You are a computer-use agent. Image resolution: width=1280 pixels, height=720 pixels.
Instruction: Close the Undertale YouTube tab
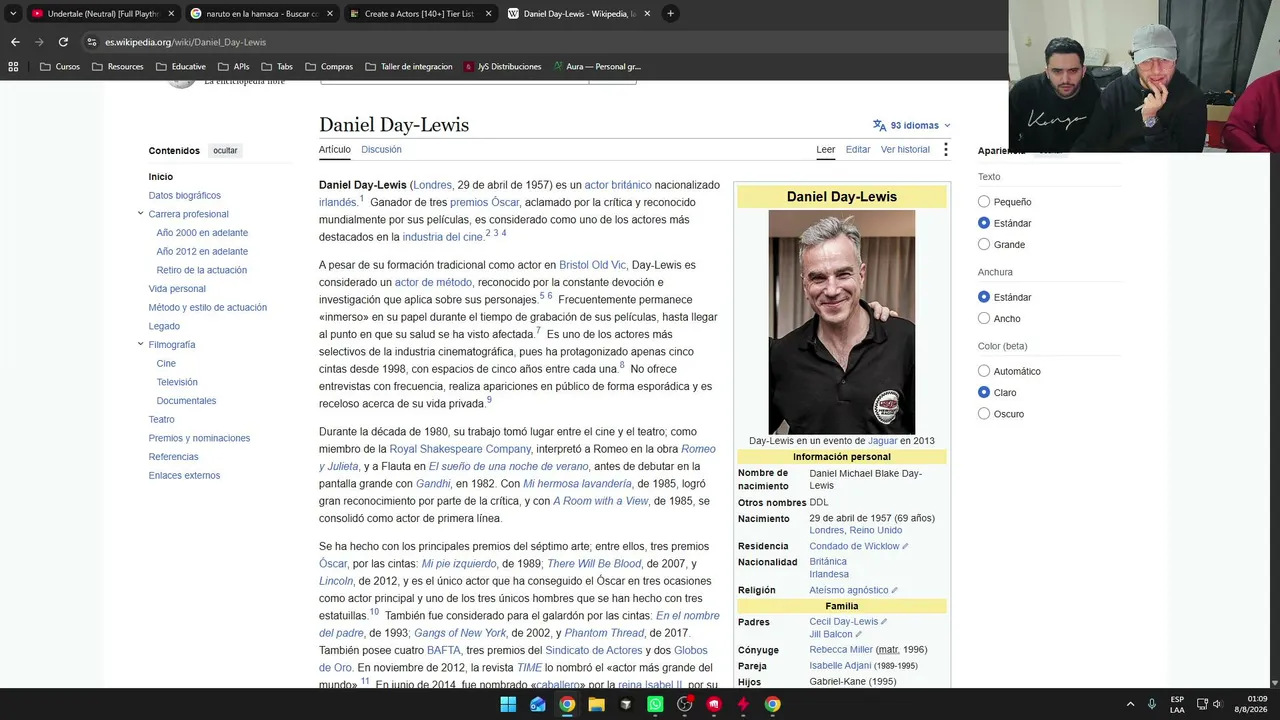(171, 14)
